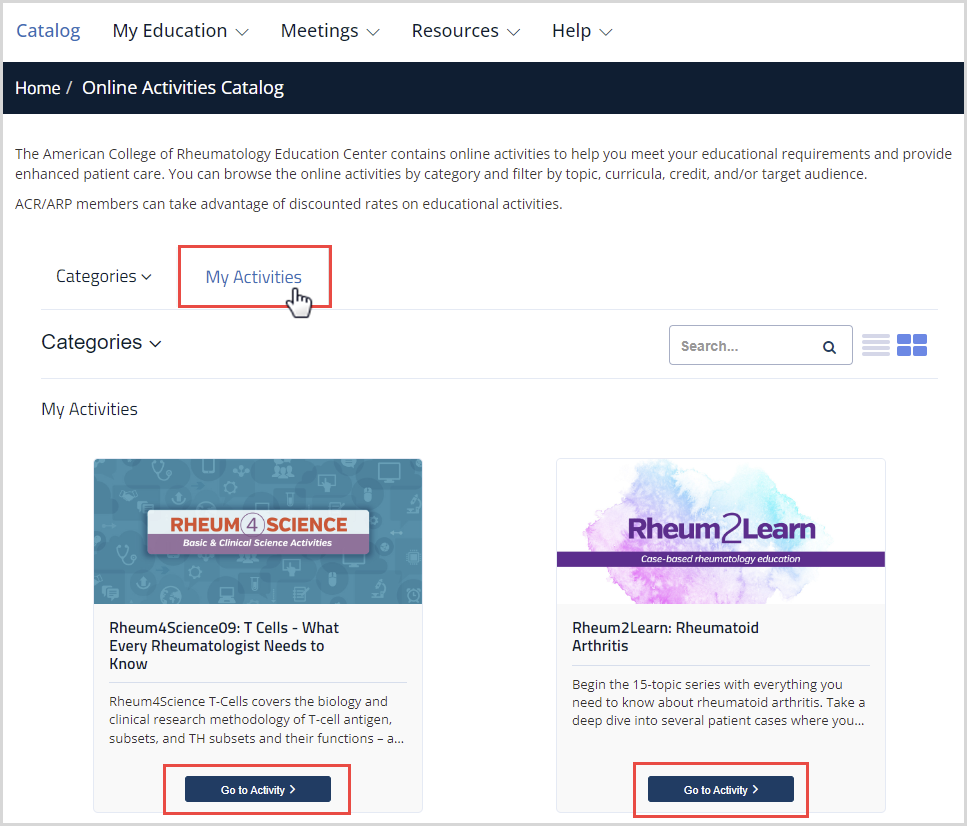The height and width of the screenshot is (826, 967).
Task: Switch to list view layout
Action: (876, 345)
